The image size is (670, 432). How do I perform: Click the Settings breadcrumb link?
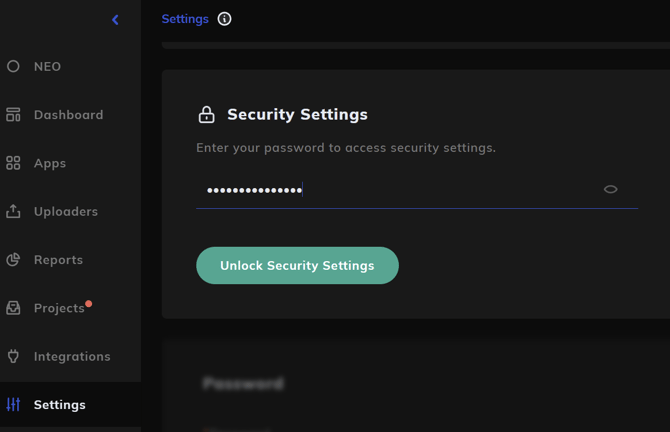(x=185, y=19)
